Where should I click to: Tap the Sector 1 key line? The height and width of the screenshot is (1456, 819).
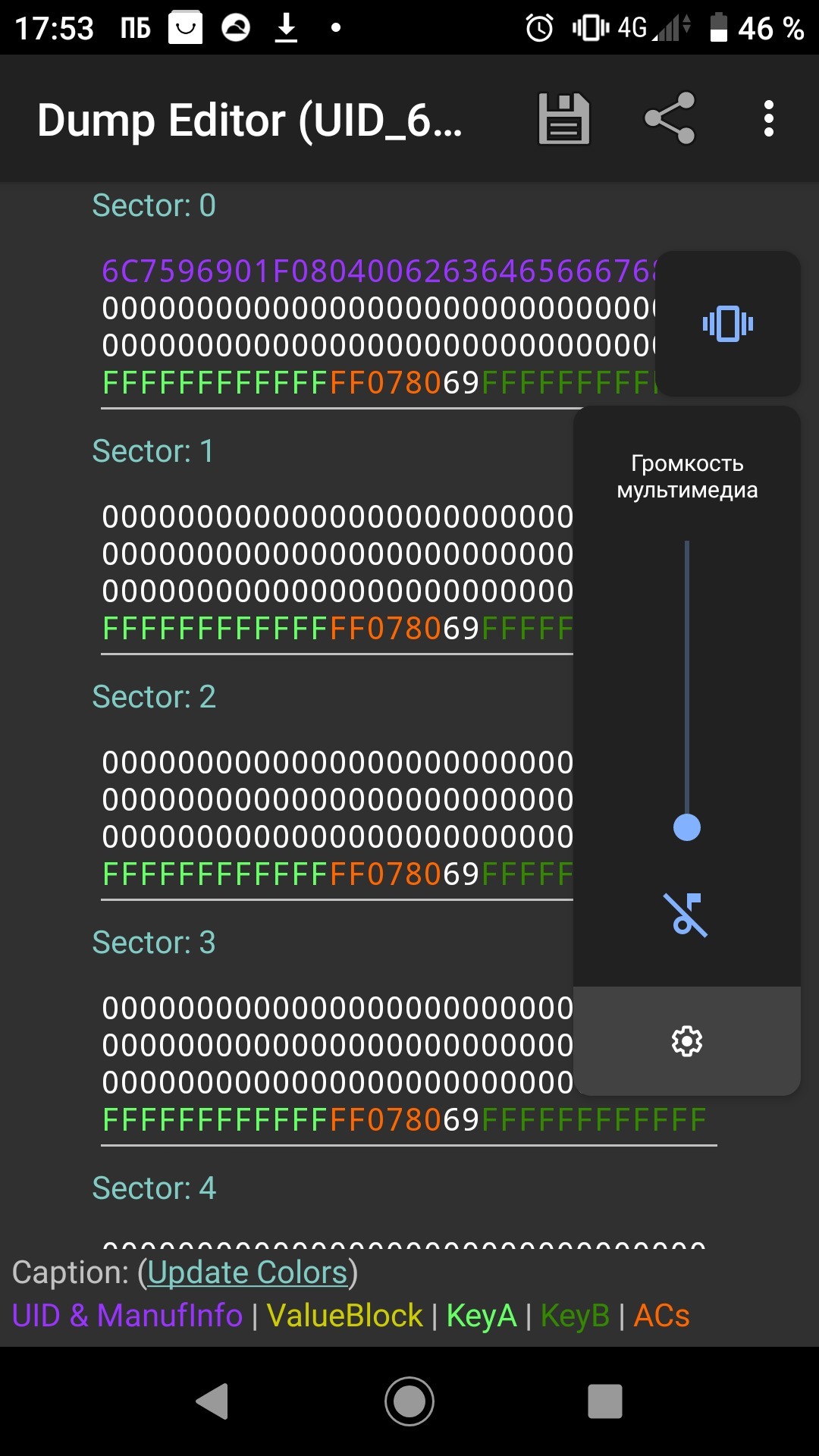337,629
